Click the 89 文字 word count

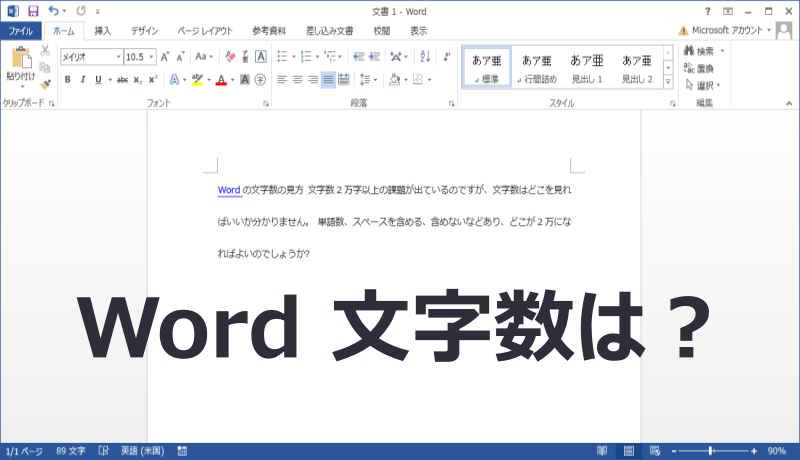pos(71,451)
